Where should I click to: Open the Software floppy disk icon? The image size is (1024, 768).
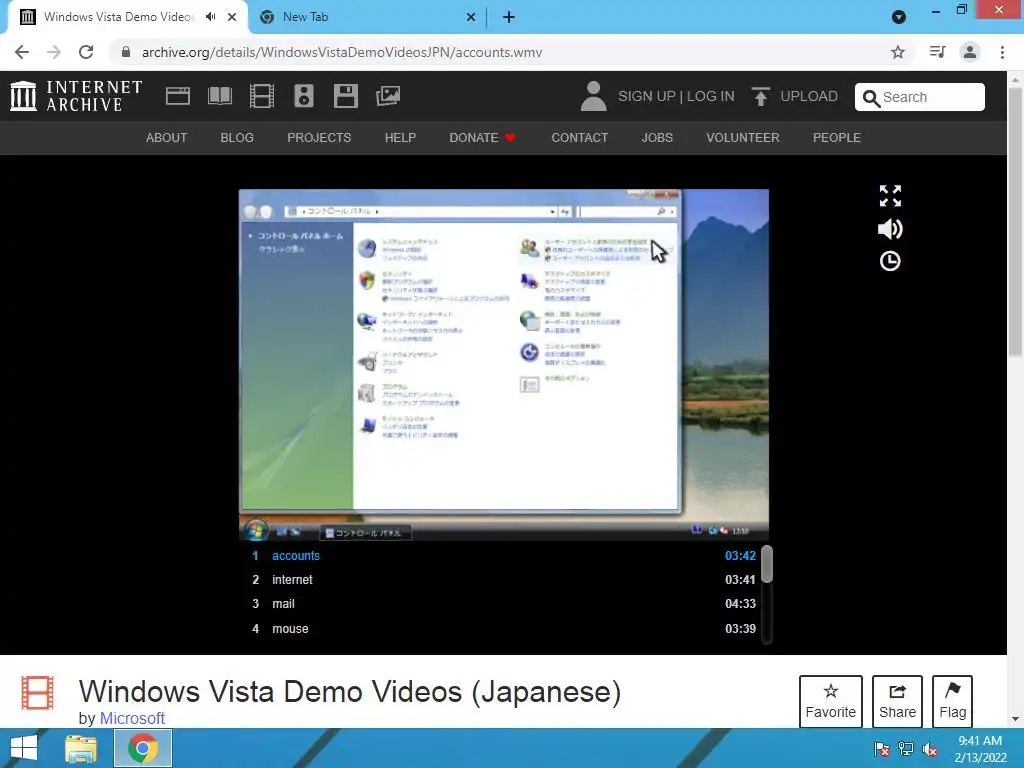point(345,96)
